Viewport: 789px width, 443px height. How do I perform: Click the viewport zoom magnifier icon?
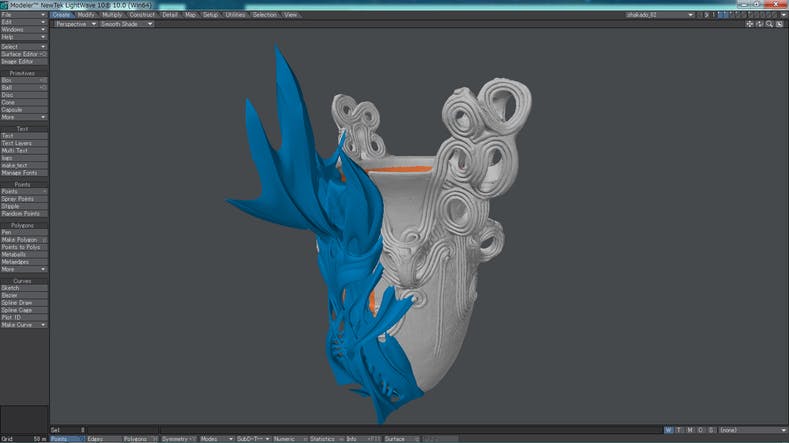768,24
